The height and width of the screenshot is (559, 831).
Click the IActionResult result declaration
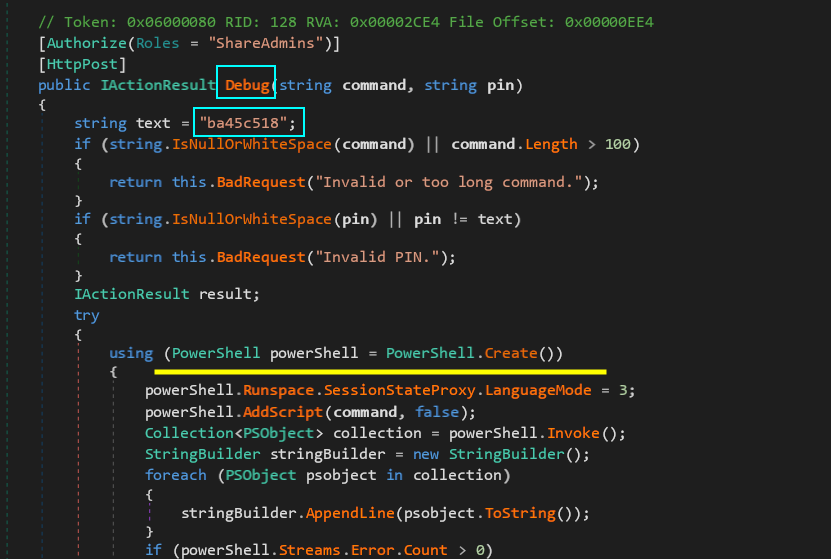pos(167,294)
